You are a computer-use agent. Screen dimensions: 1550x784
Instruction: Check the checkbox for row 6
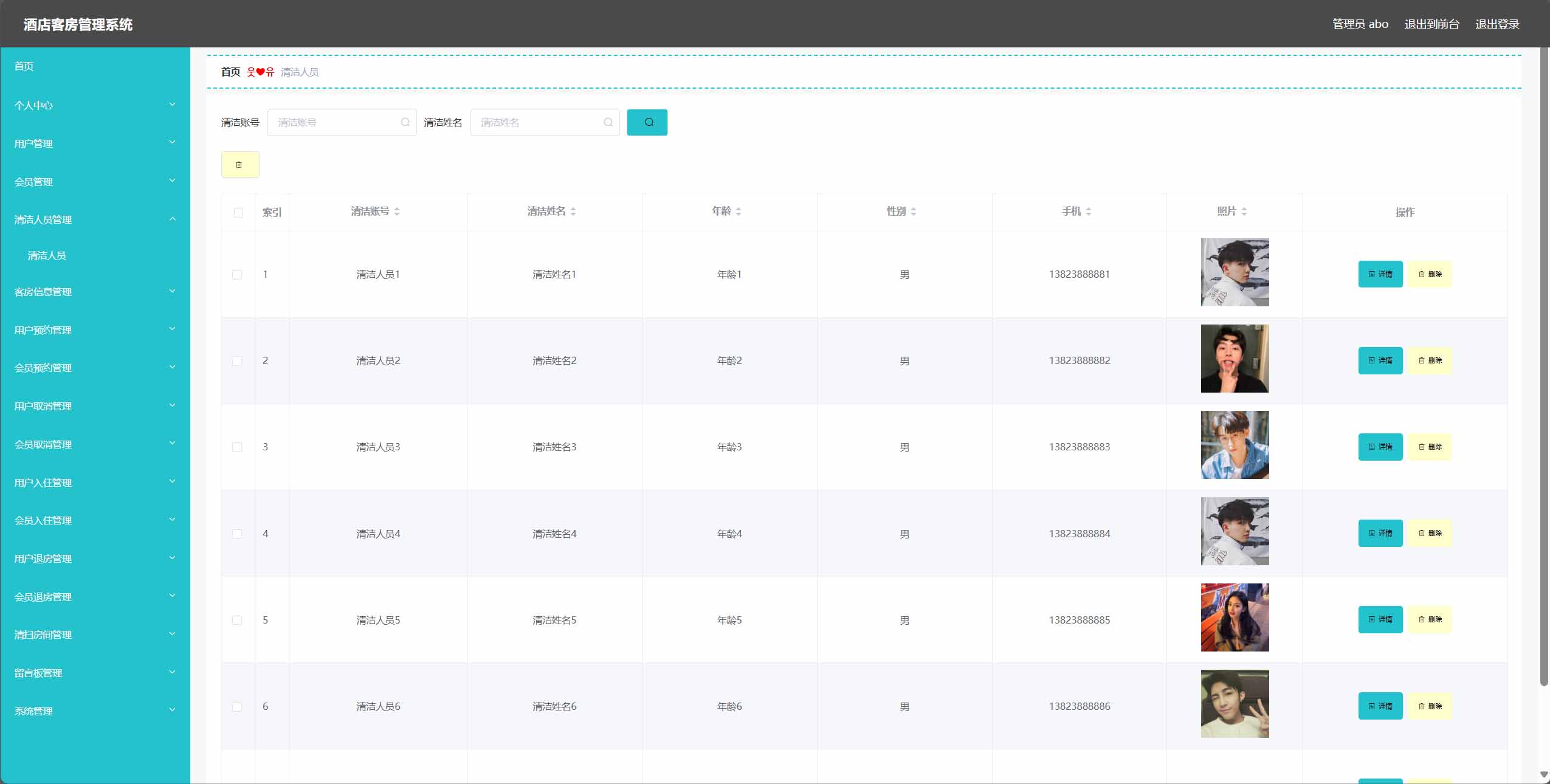pos(237,706)
